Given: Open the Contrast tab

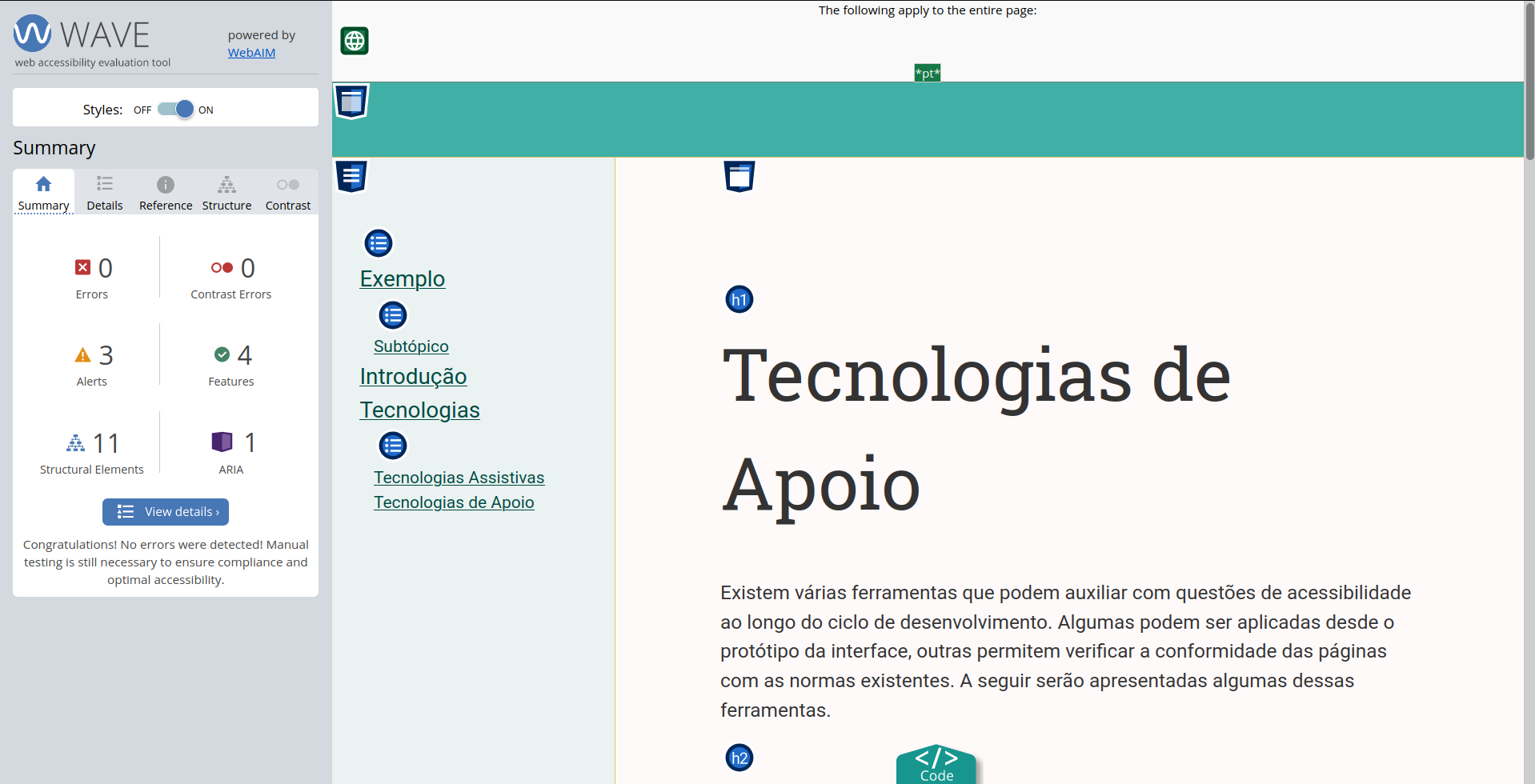Looking at the screenshot, I should pyautogui.click(x=288, y=194).
